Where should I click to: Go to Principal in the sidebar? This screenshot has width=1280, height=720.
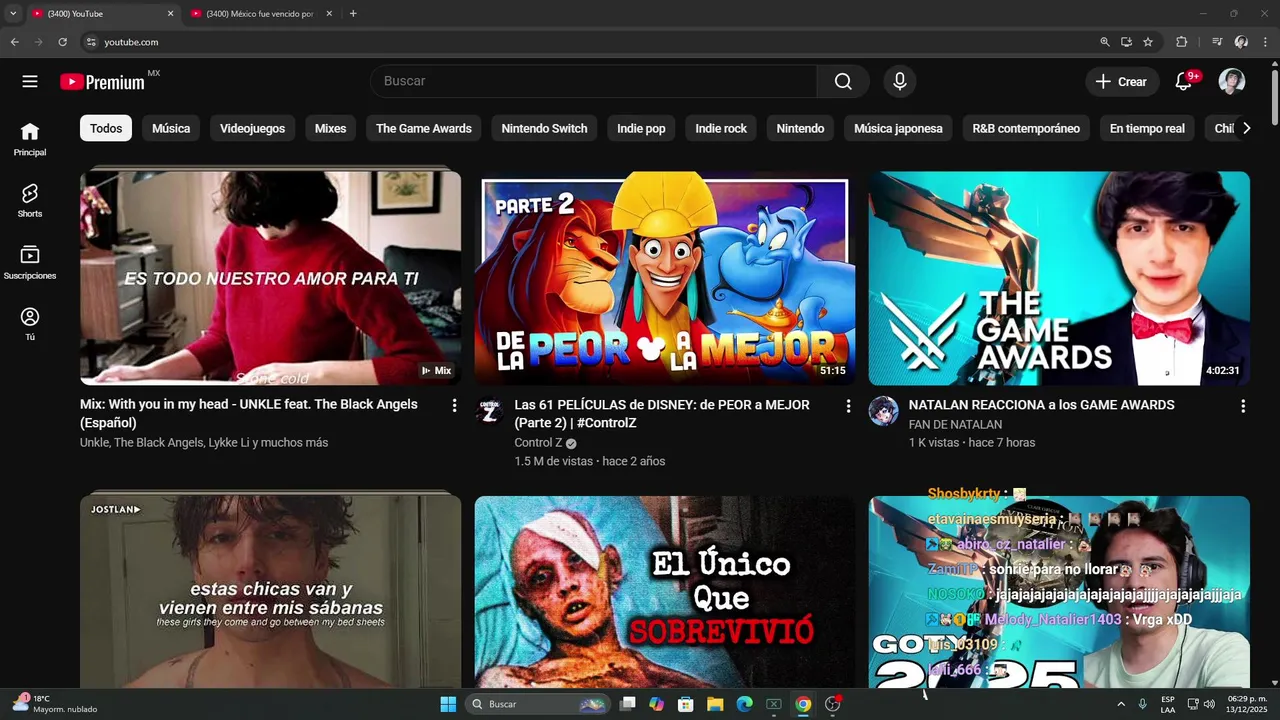30,139
